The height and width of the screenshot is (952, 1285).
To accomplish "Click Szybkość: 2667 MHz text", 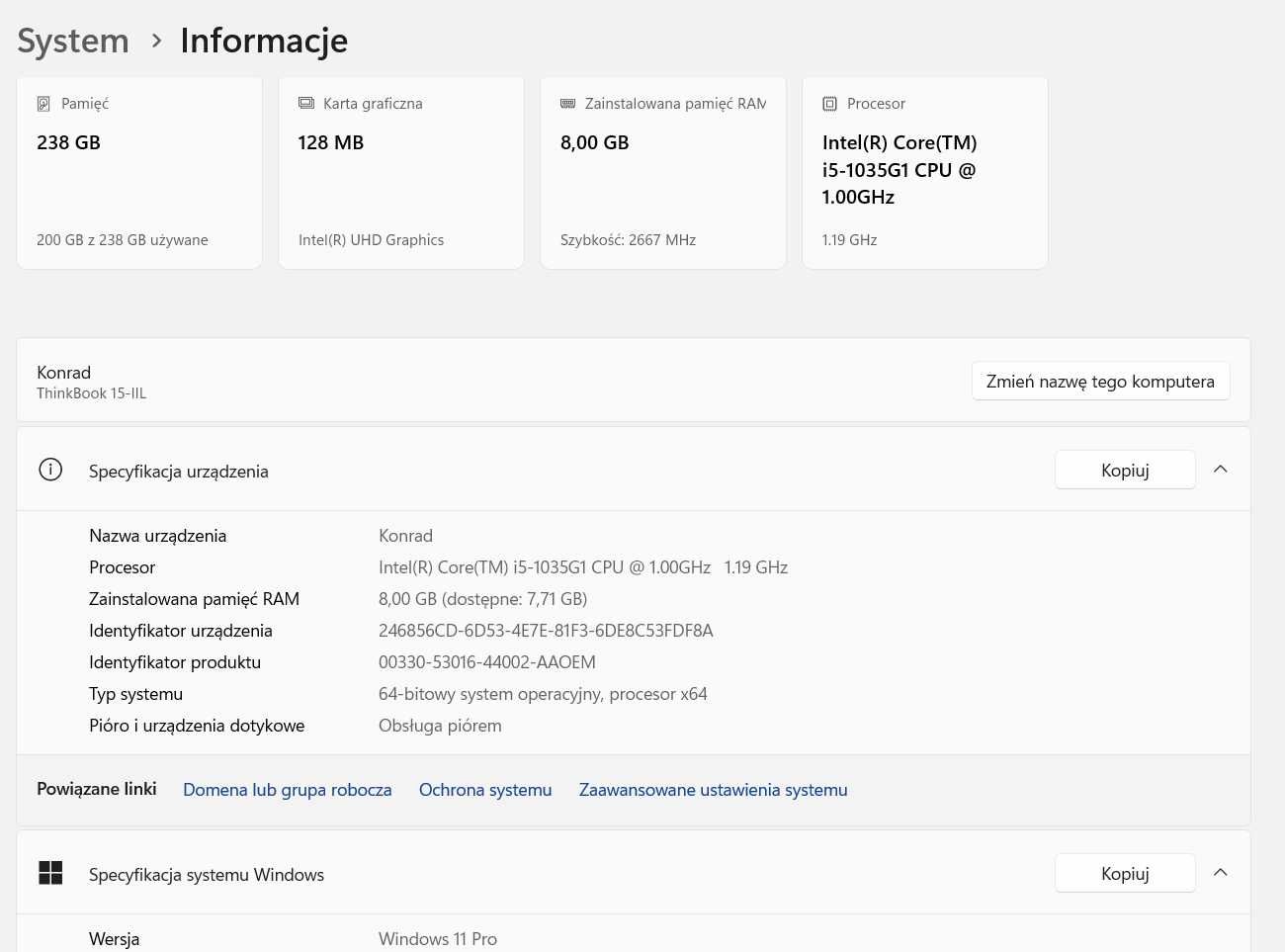I will tap(629, 240).
